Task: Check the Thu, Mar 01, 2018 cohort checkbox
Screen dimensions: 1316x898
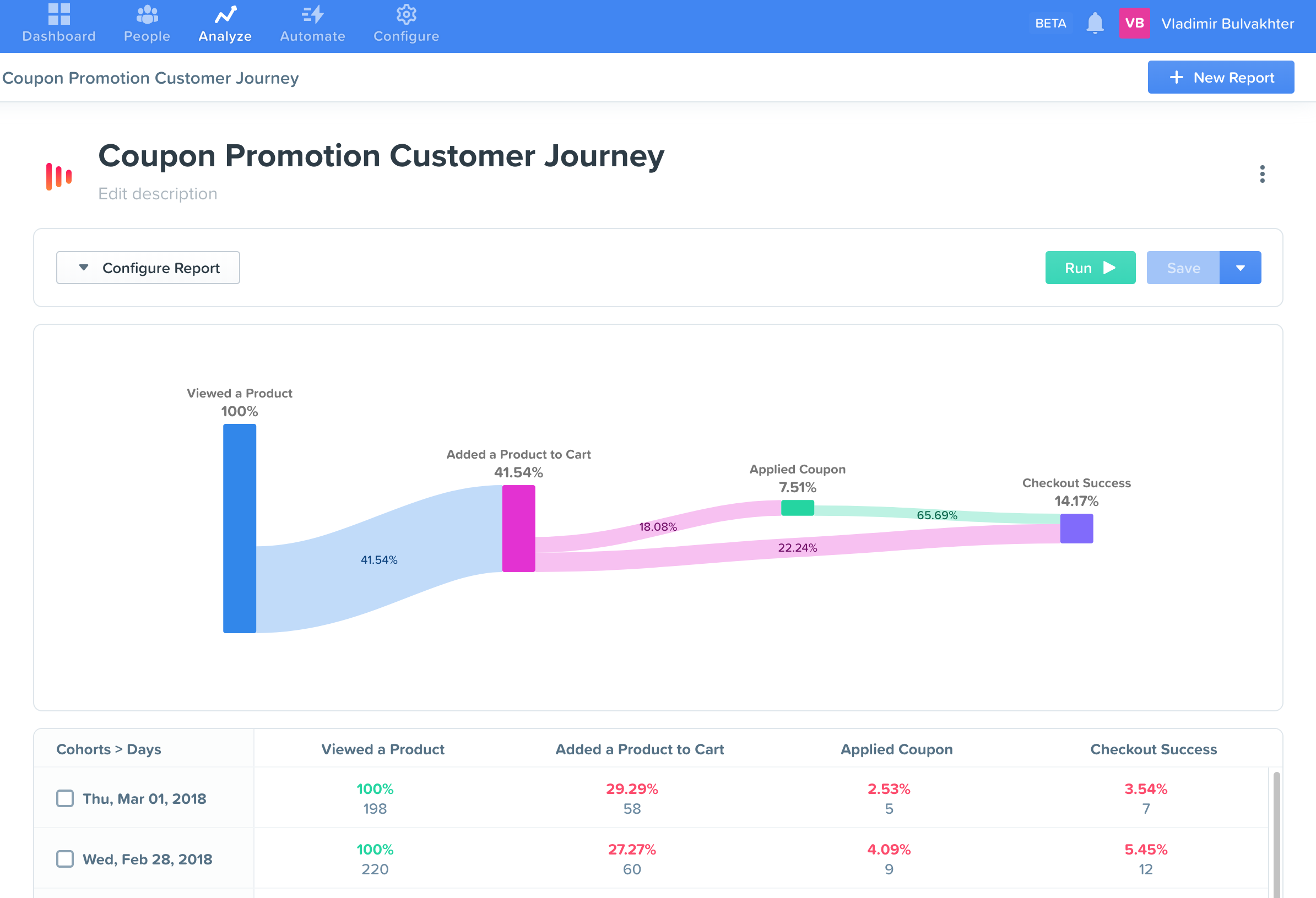Action: (x=64, y=798)
